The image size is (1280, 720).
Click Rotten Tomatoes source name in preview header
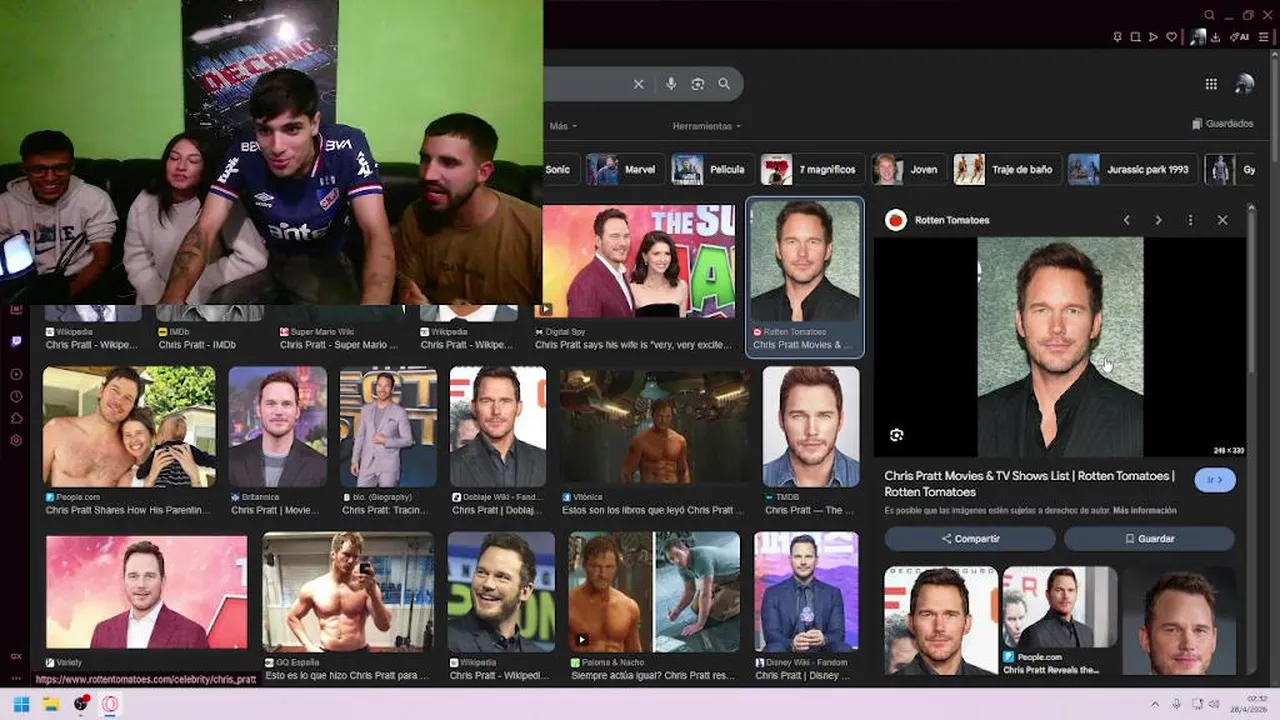click(x=951, y=220)
